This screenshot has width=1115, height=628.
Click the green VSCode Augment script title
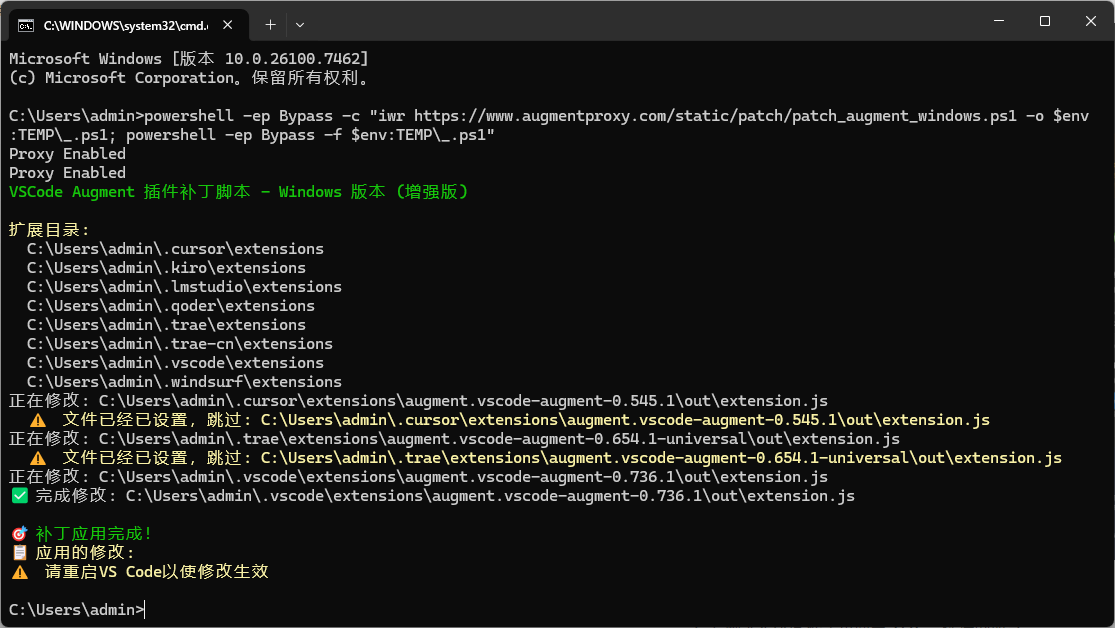[238, 192]
